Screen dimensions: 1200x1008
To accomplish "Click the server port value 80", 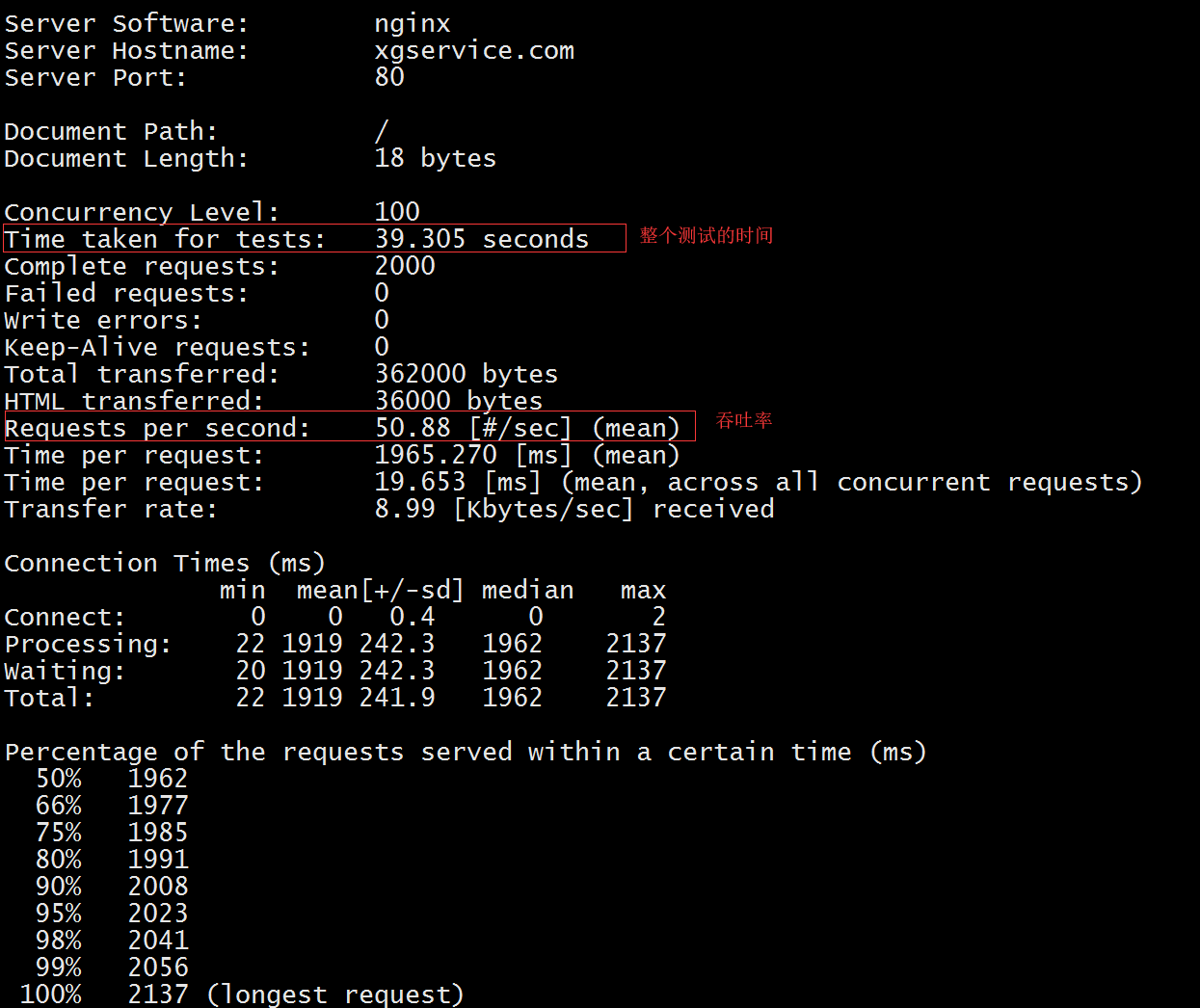I will [x=389, y=78].
